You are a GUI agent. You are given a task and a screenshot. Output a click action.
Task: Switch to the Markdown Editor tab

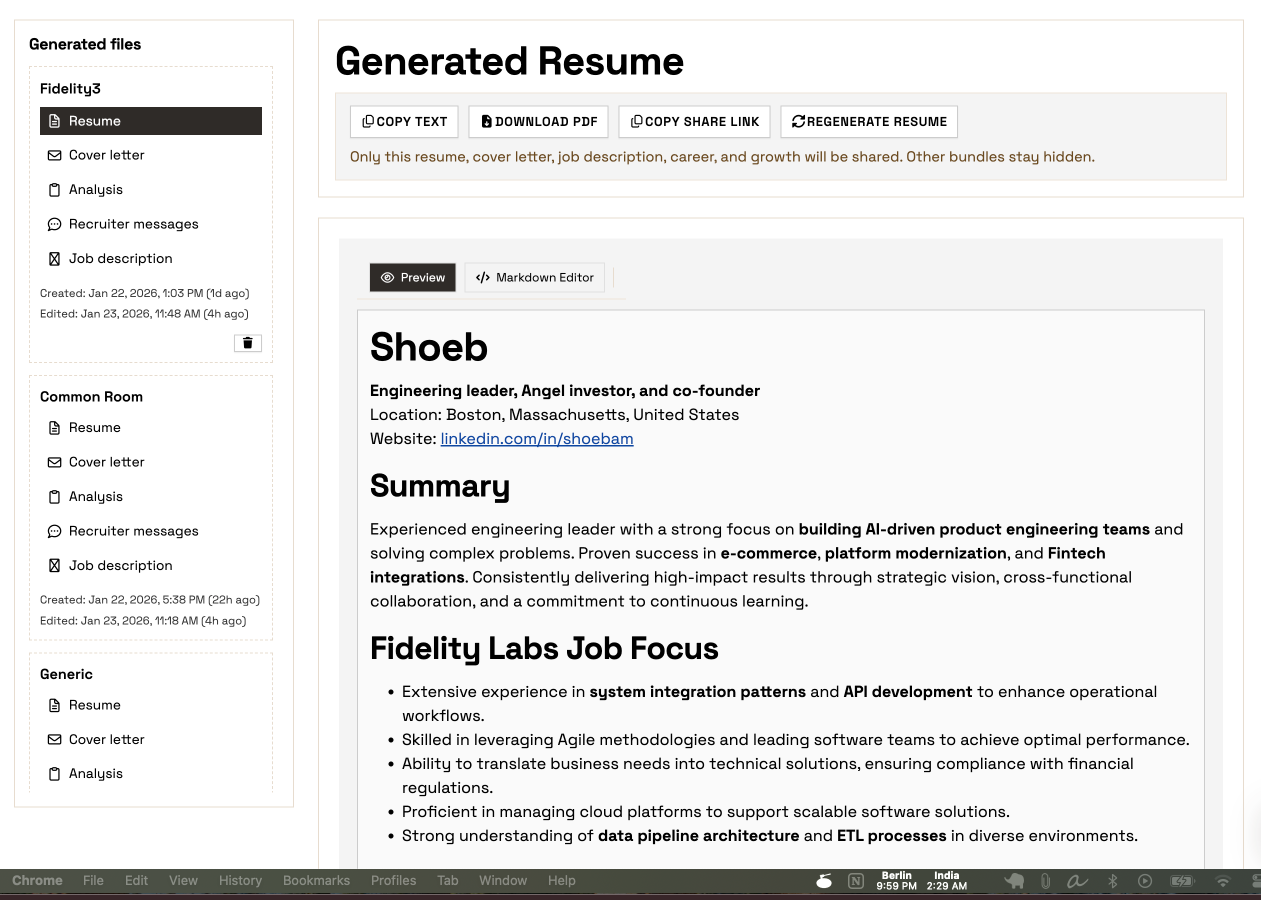pos(534,278)
